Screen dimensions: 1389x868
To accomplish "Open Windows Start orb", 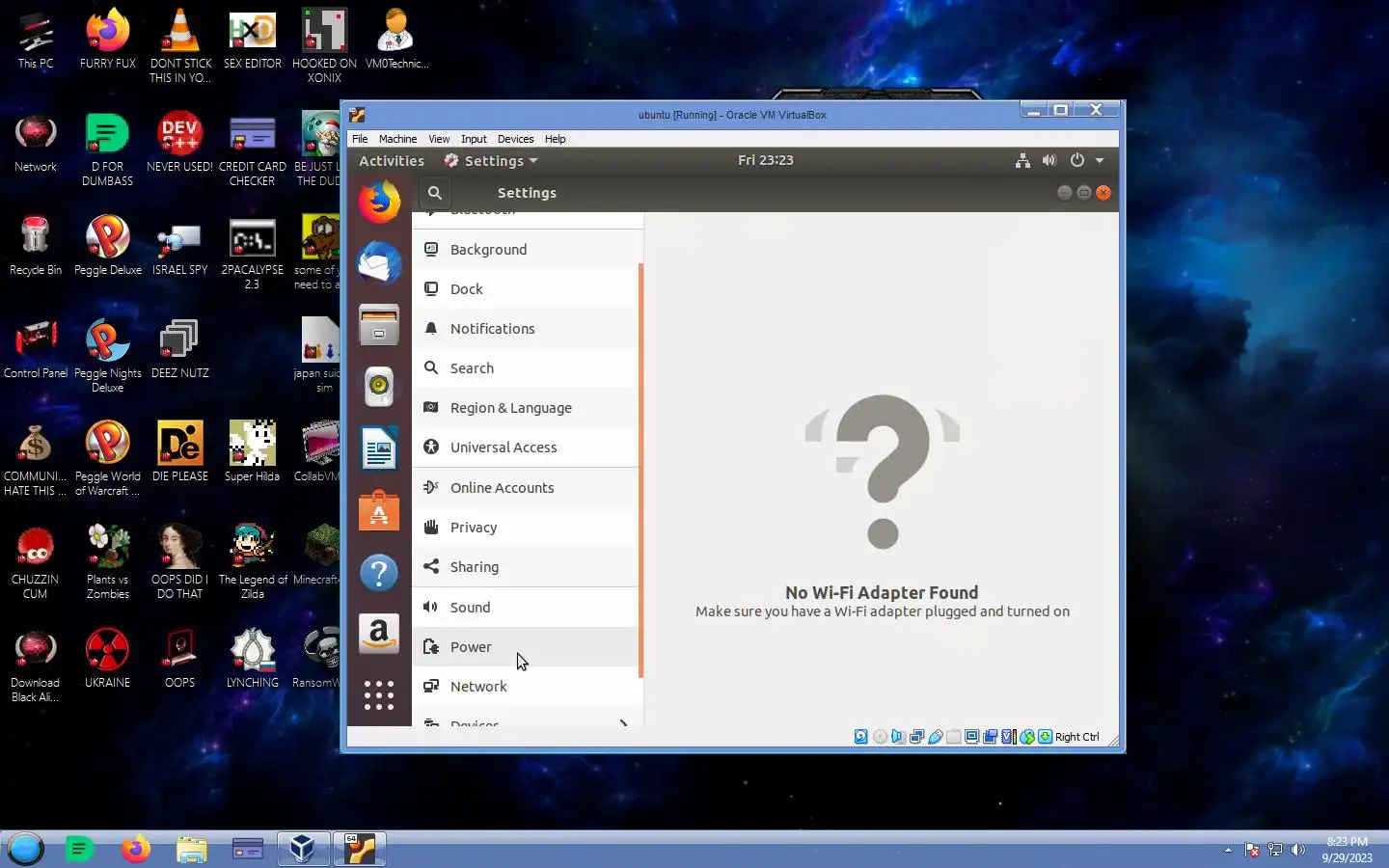I will tap(26, 849).
